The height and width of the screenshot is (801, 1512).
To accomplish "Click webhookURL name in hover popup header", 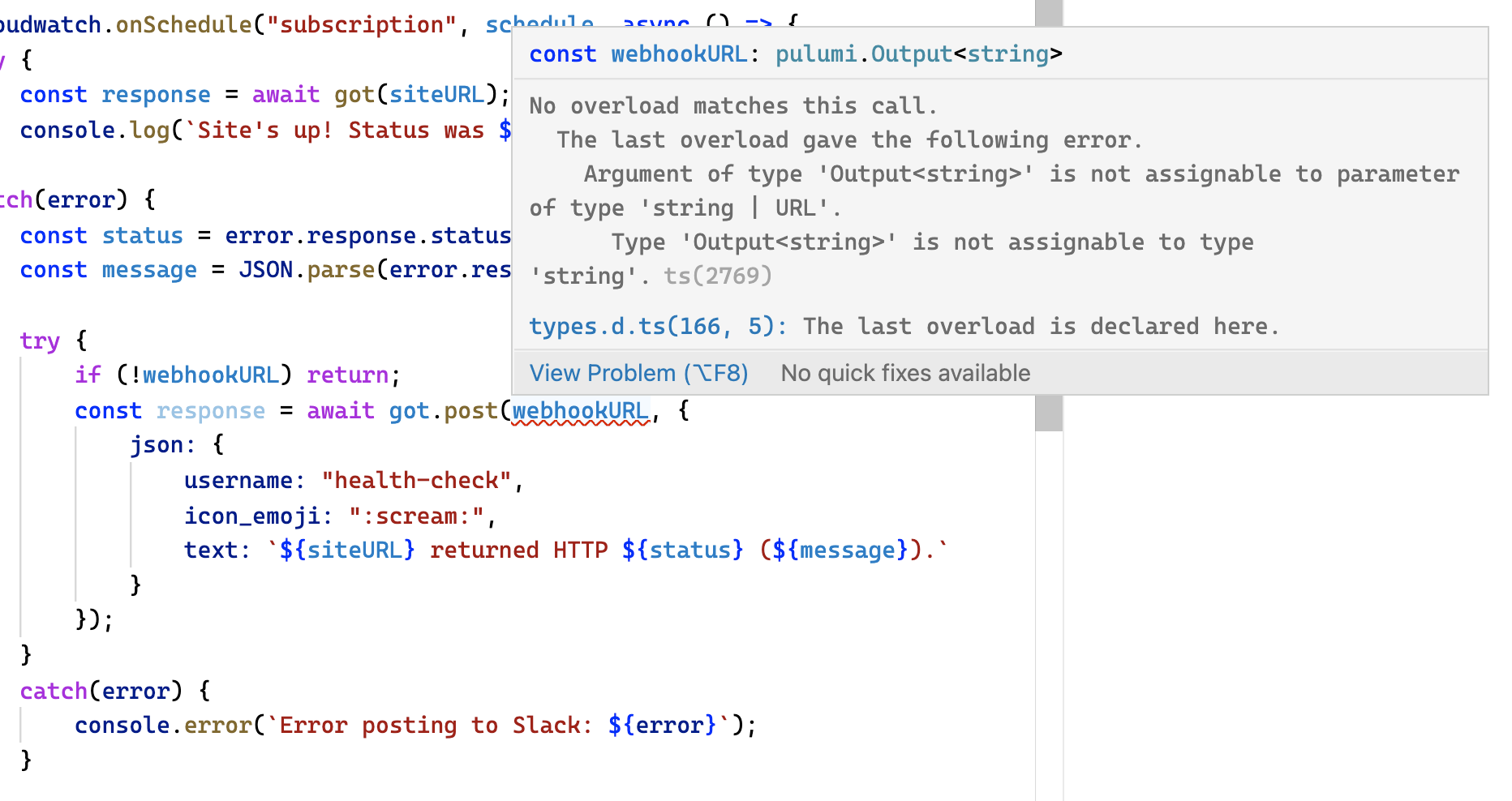I will tap(679, 54).
